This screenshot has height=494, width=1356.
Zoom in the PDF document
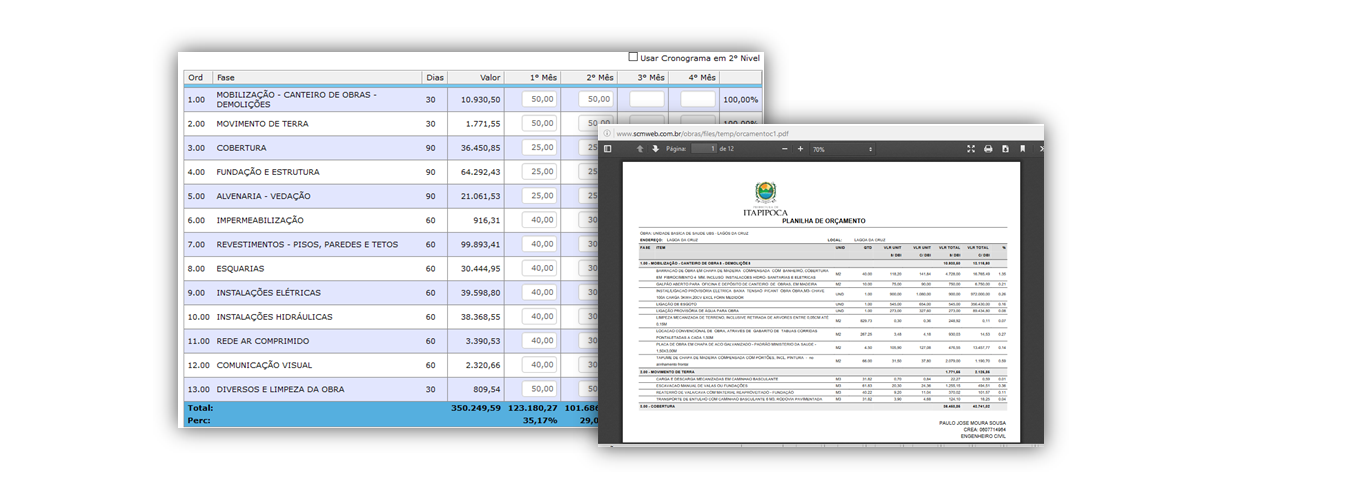(800, 149)
